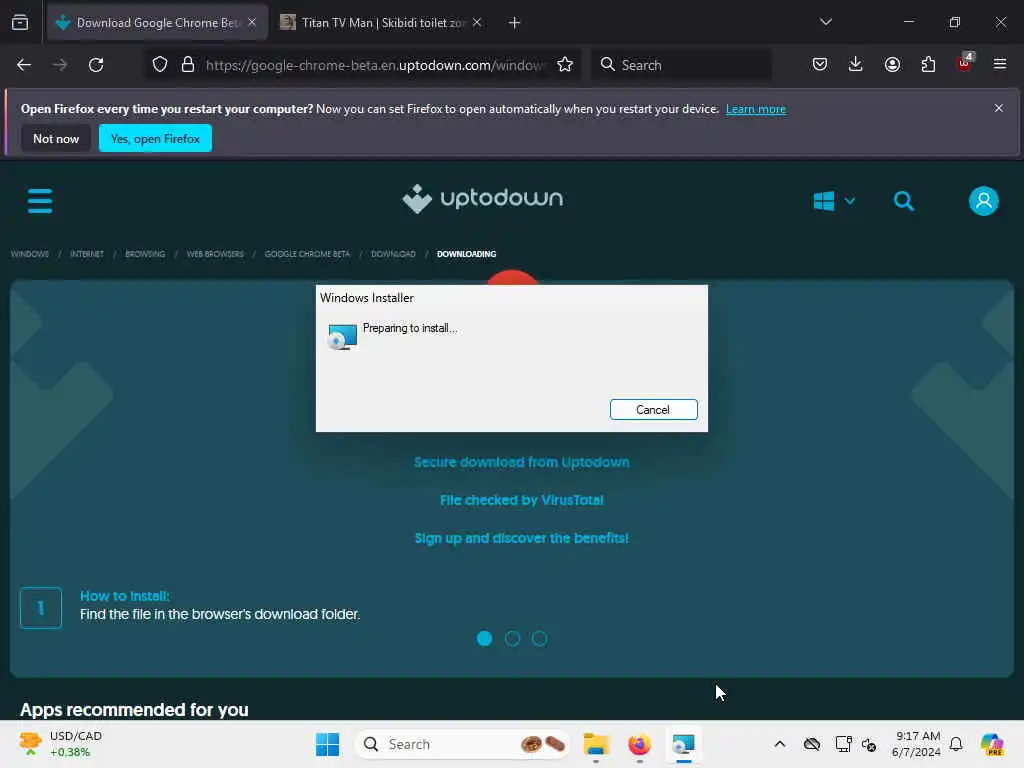Open the USD/CAD taskbar widget
This screenshot has width=1024, height=768.
(61, 744)
